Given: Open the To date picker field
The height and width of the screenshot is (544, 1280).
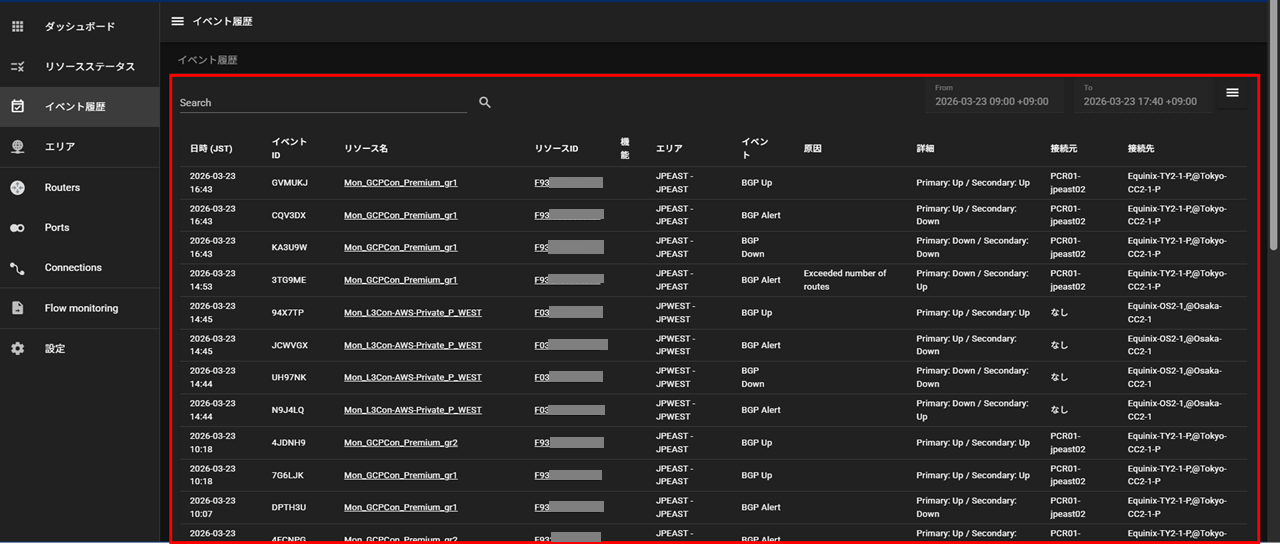Looking at the screenshot, I should coord(1142,96).
